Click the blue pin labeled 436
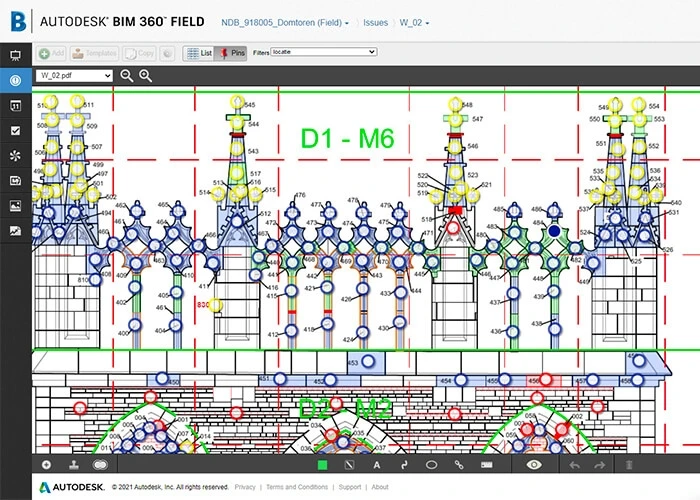The width and height of the screenshot is (700, 500). [512, 332]
